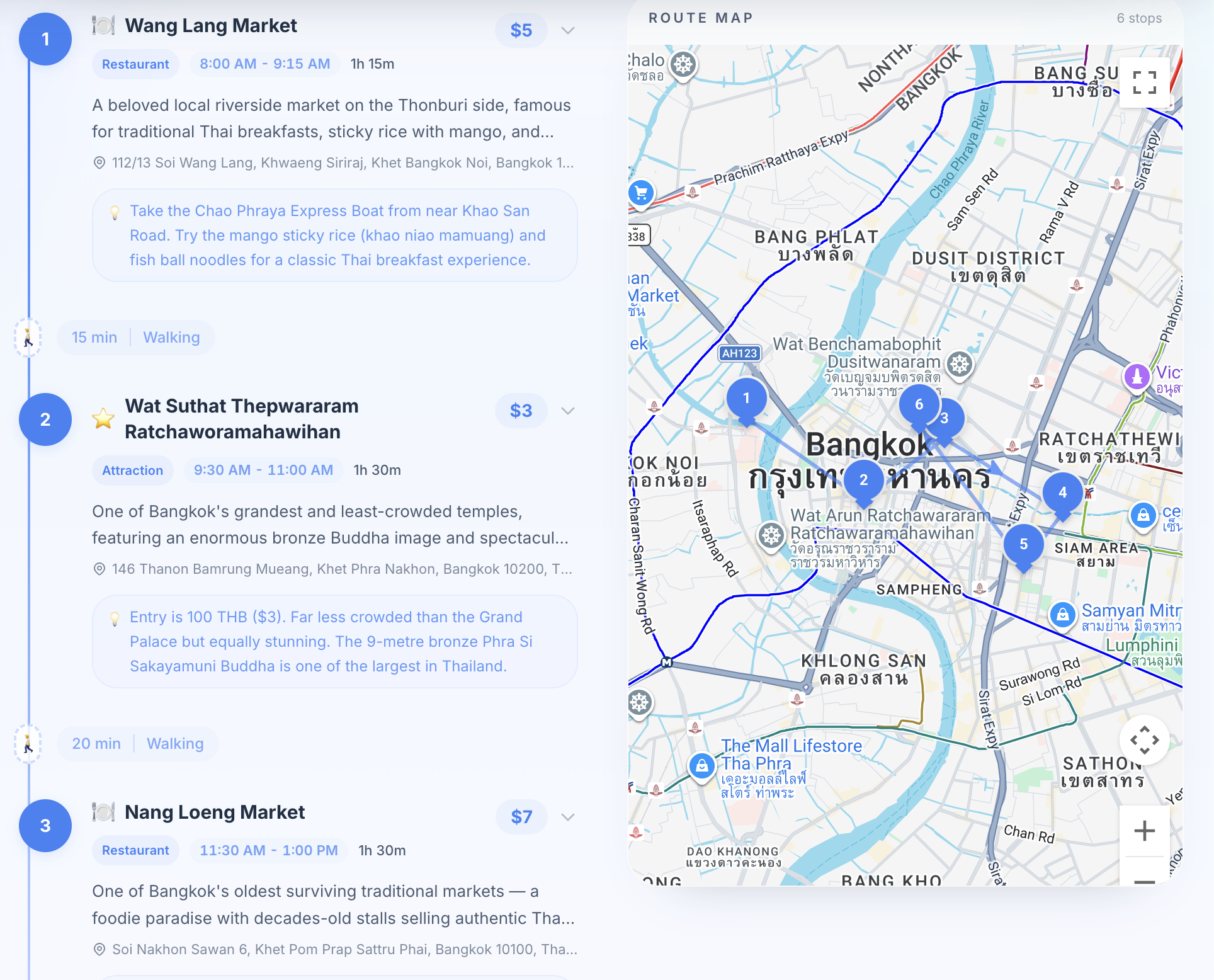Expand details for Wang Lang Market
Viewport: 1214px width, 980px height.
[x=568, y=30]
